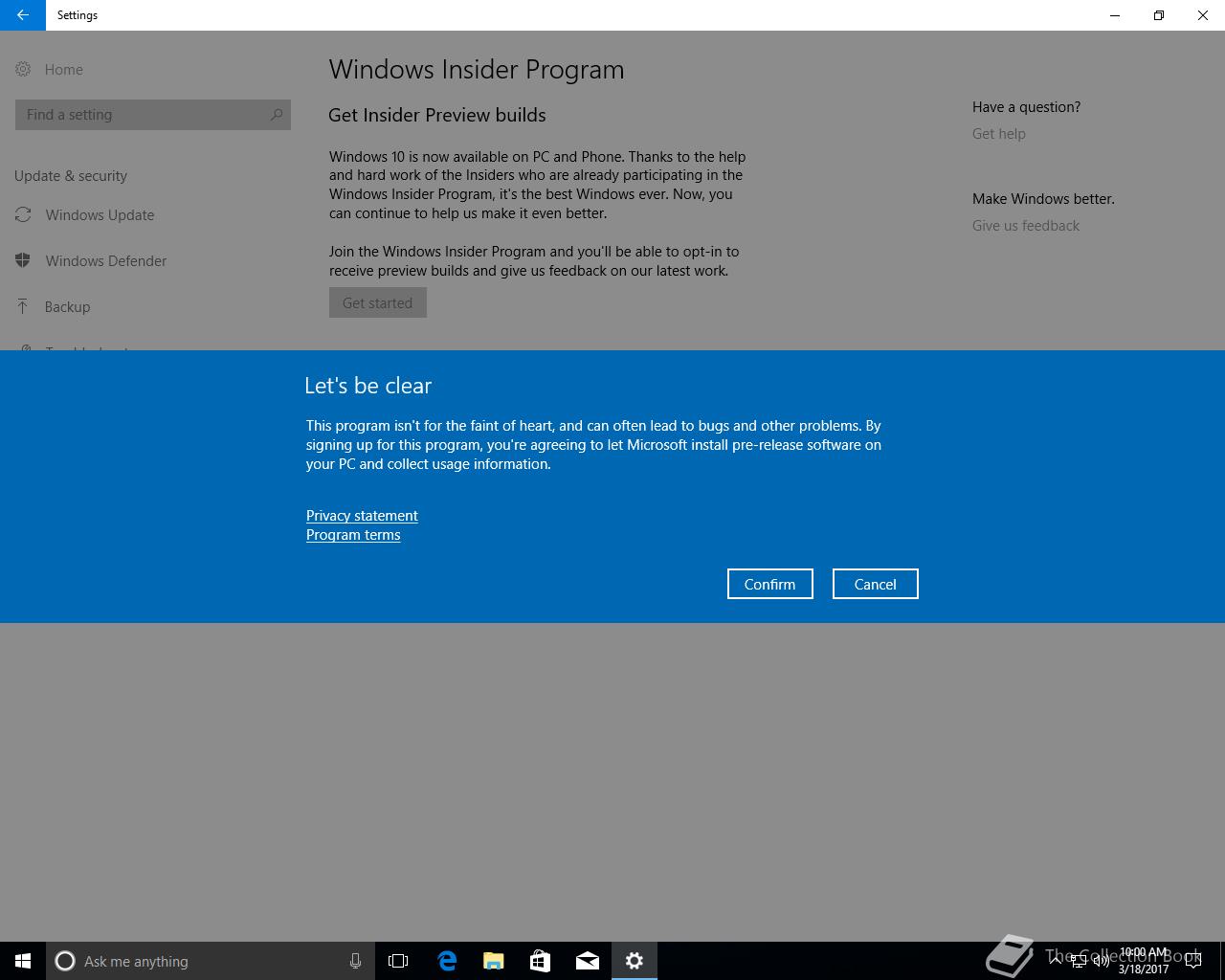Screen dimensions: 1225x980
Task: Click the Windows Update refresh icon
Action: [x=23, y=214]
